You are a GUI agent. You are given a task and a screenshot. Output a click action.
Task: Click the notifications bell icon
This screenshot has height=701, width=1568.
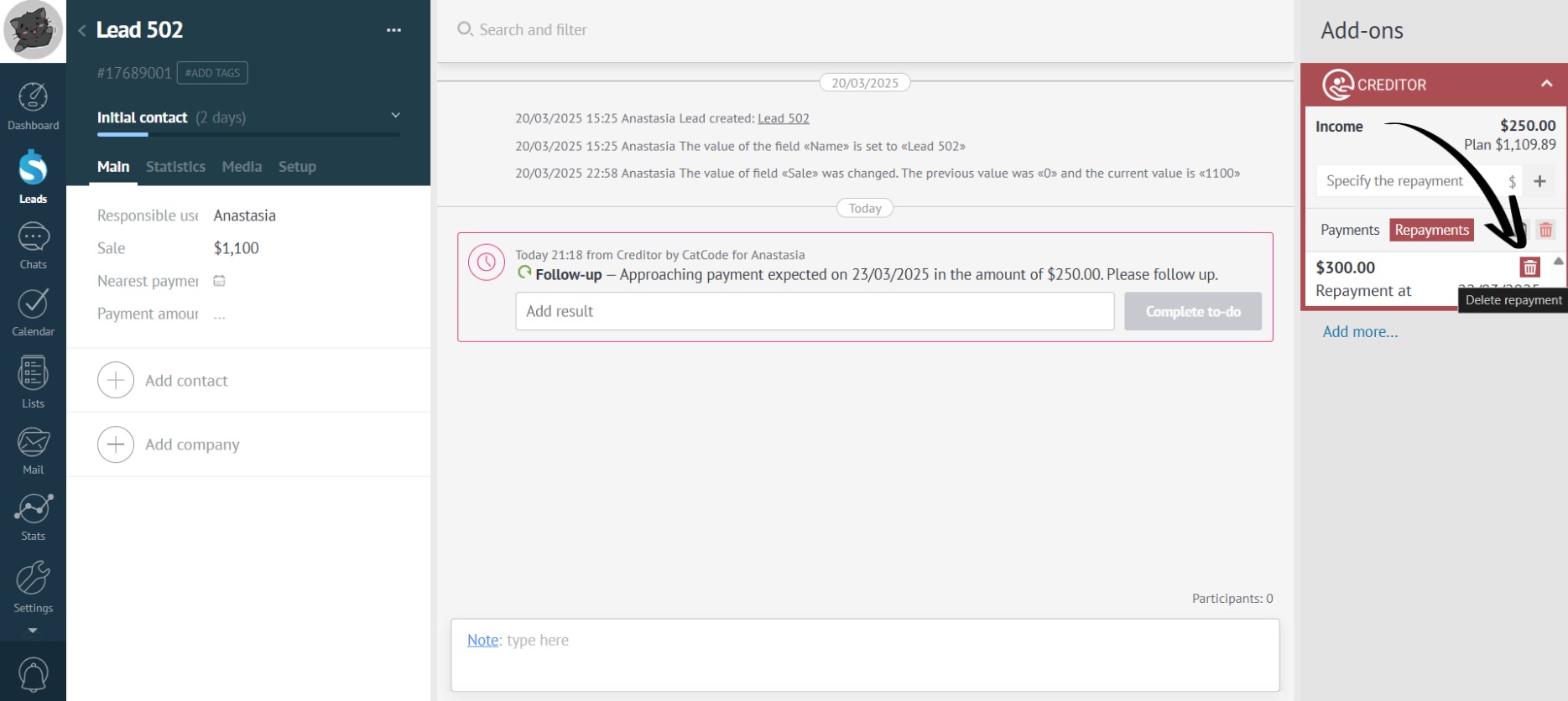coord(33,674)
